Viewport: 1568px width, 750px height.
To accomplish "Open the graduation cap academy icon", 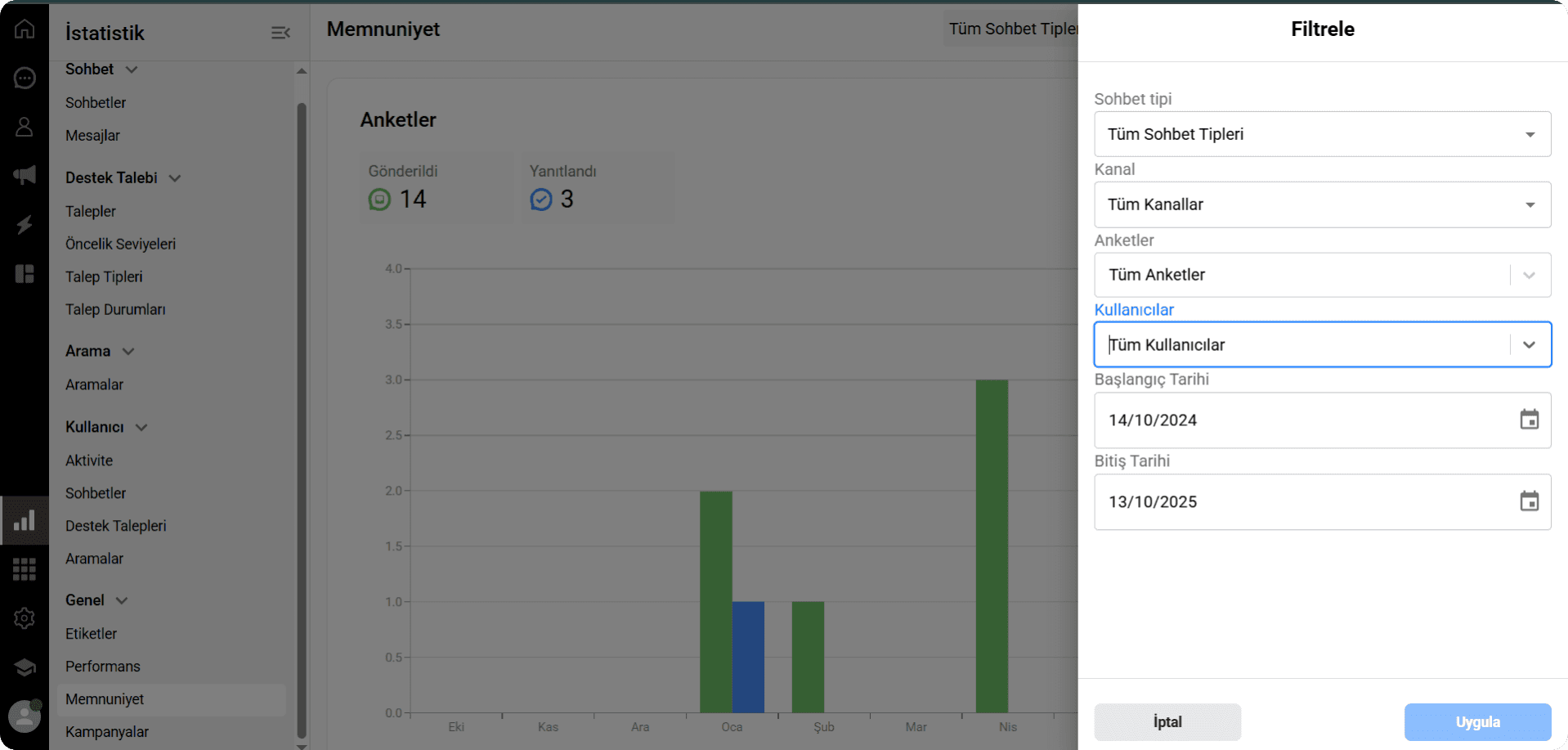I will point(25,667).
